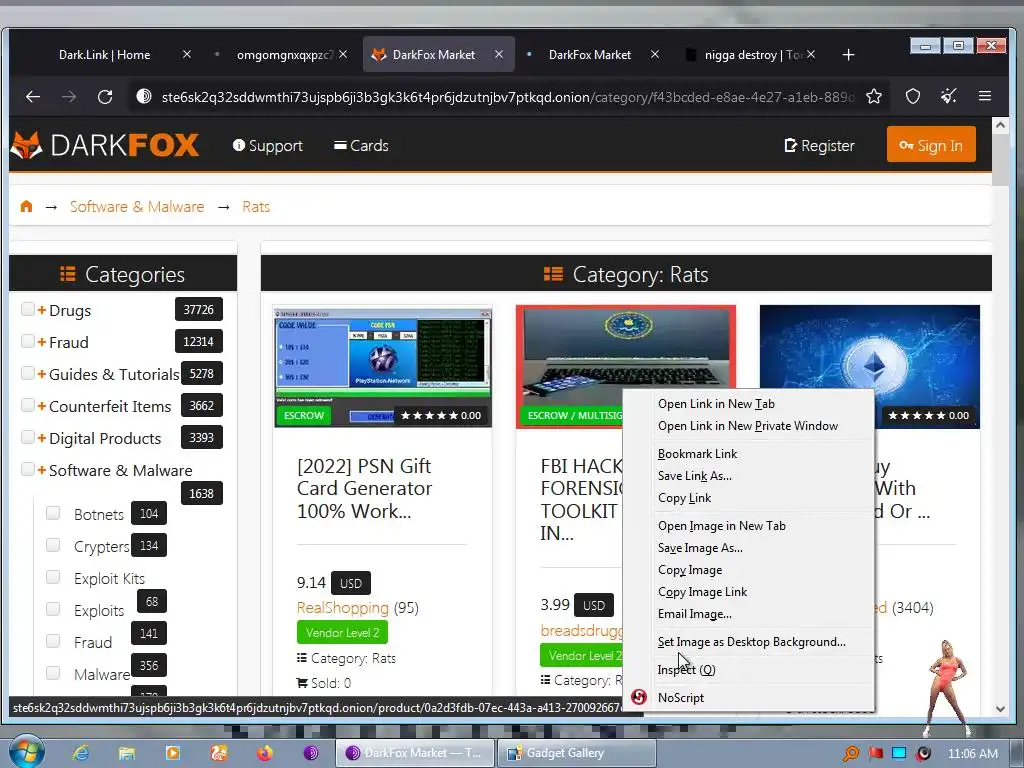Select Open Link in New Tab

click(748, 404)
